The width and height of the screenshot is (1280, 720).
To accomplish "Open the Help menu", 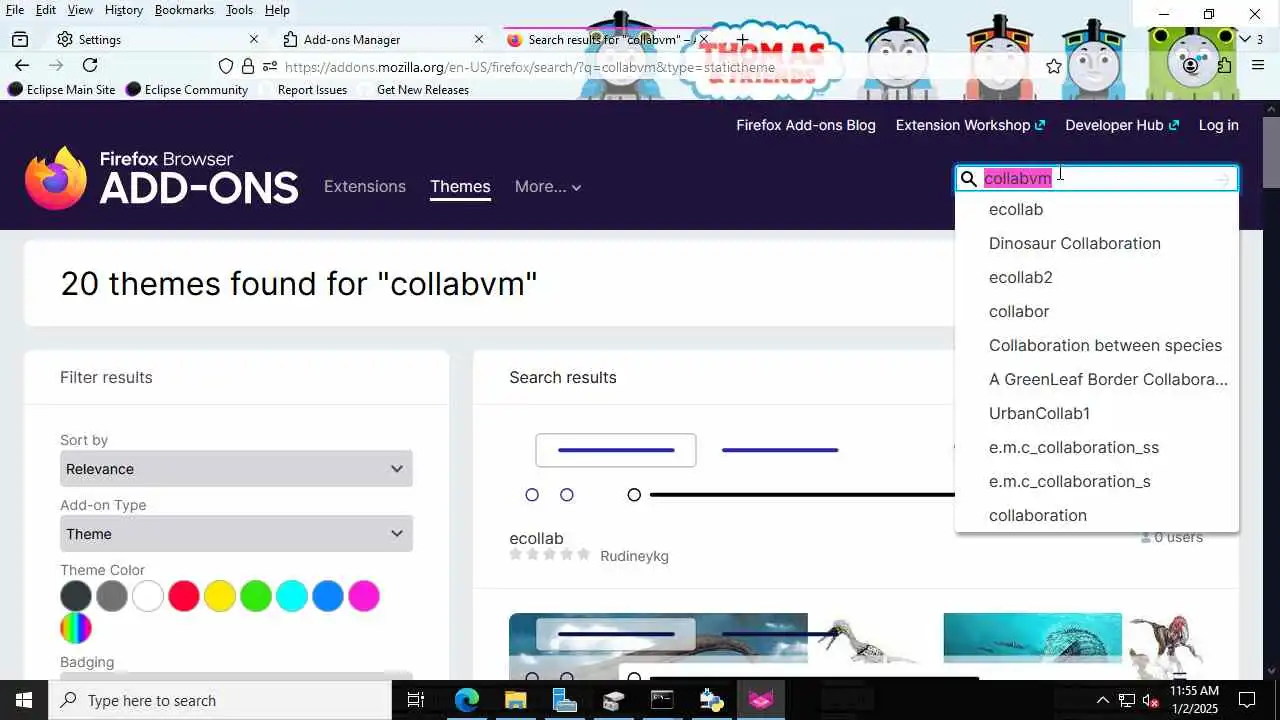I will 277,10.
